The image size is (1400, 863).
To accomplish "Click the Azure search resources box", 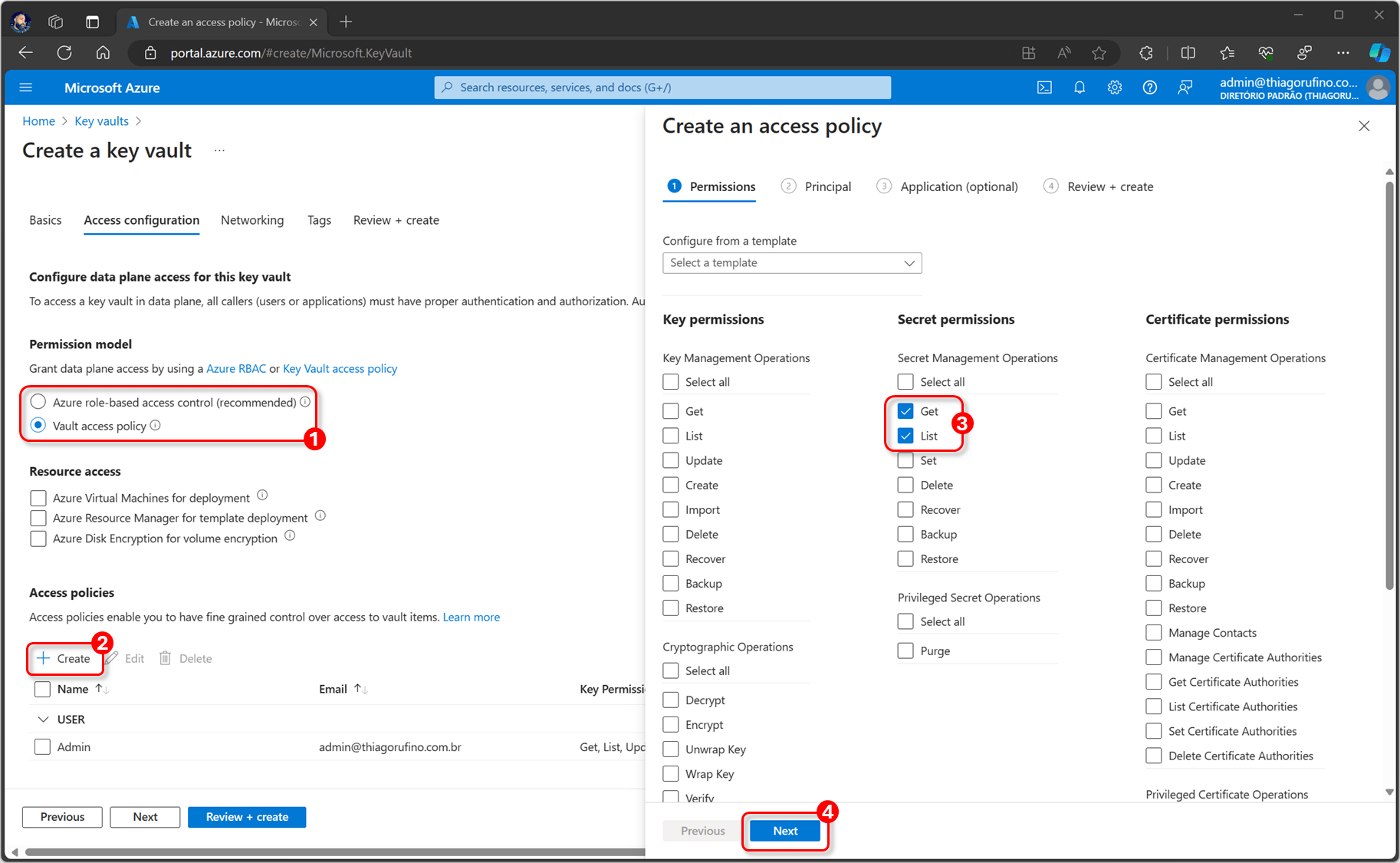I will coord(662,87).
